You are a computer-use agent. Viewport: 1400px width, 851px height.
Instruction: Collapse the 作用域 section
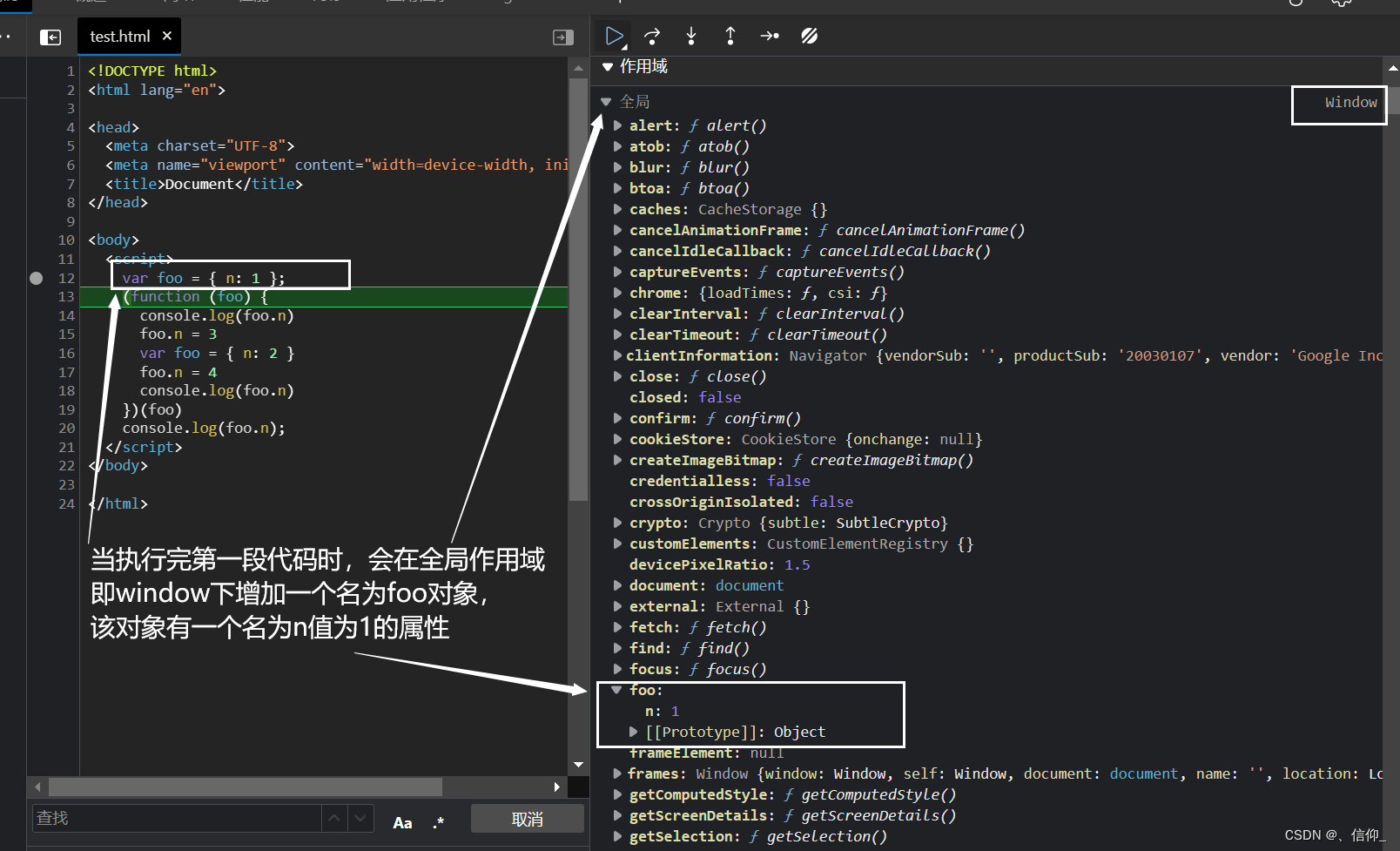(608, 66)
